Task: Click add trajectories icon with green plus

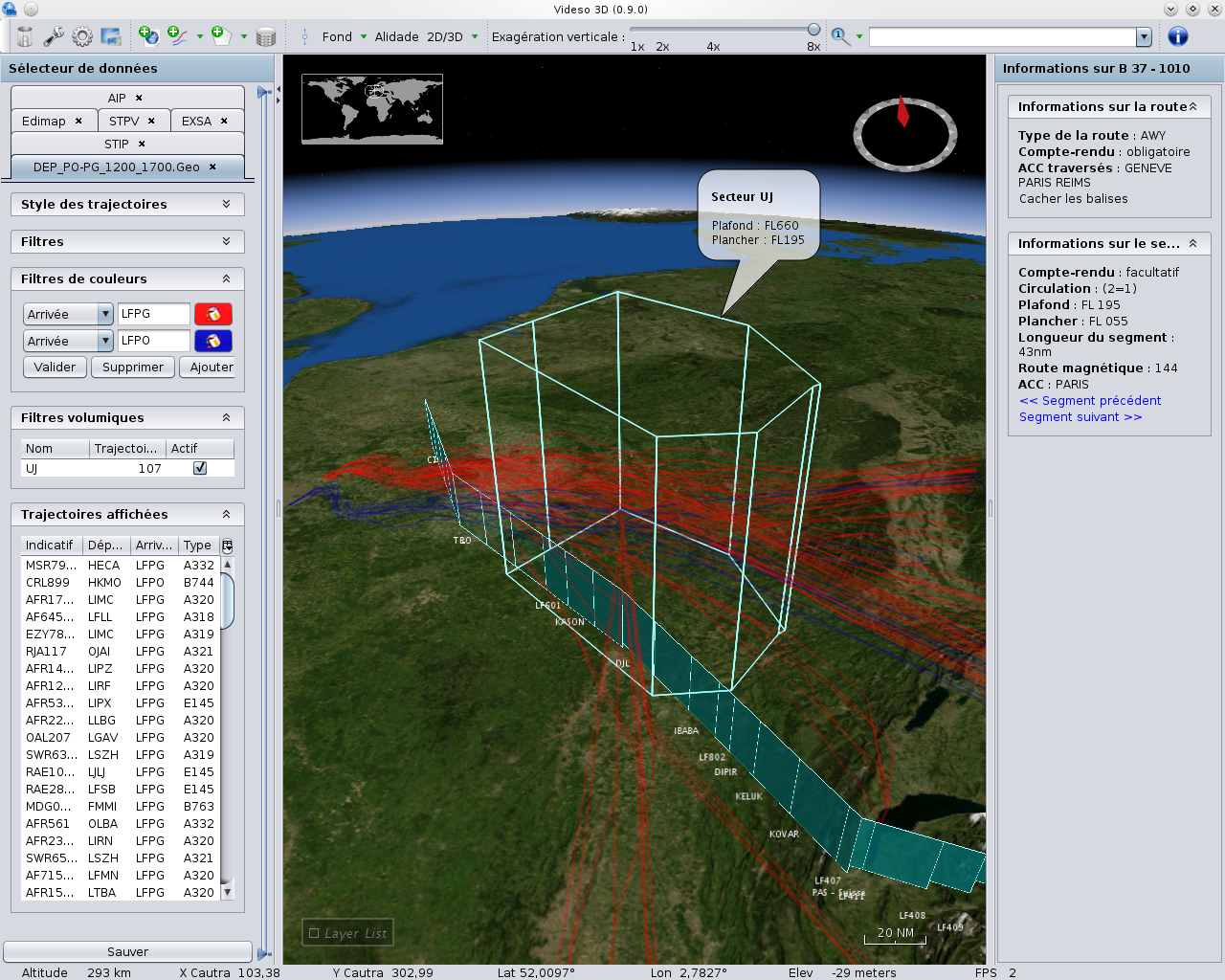Action: [x=177, y=35]
